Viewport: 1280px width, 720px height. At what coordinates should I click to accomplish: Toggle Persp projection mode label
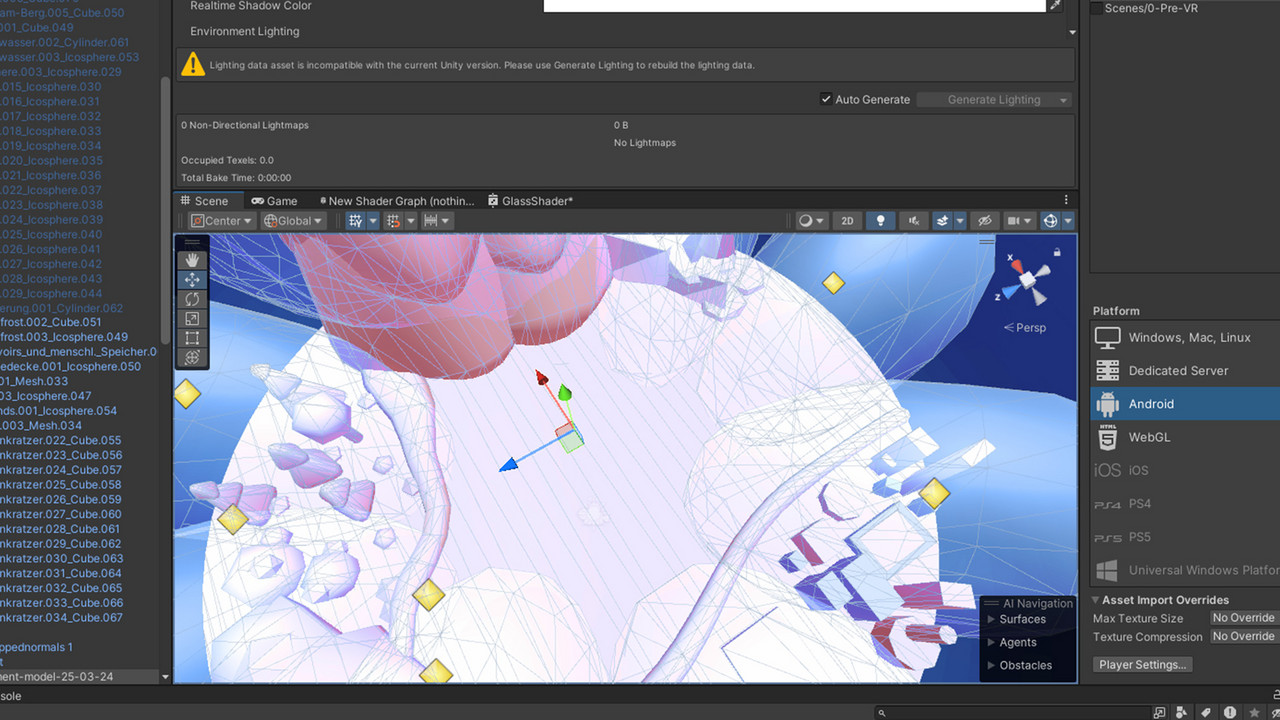[1025, 328]
